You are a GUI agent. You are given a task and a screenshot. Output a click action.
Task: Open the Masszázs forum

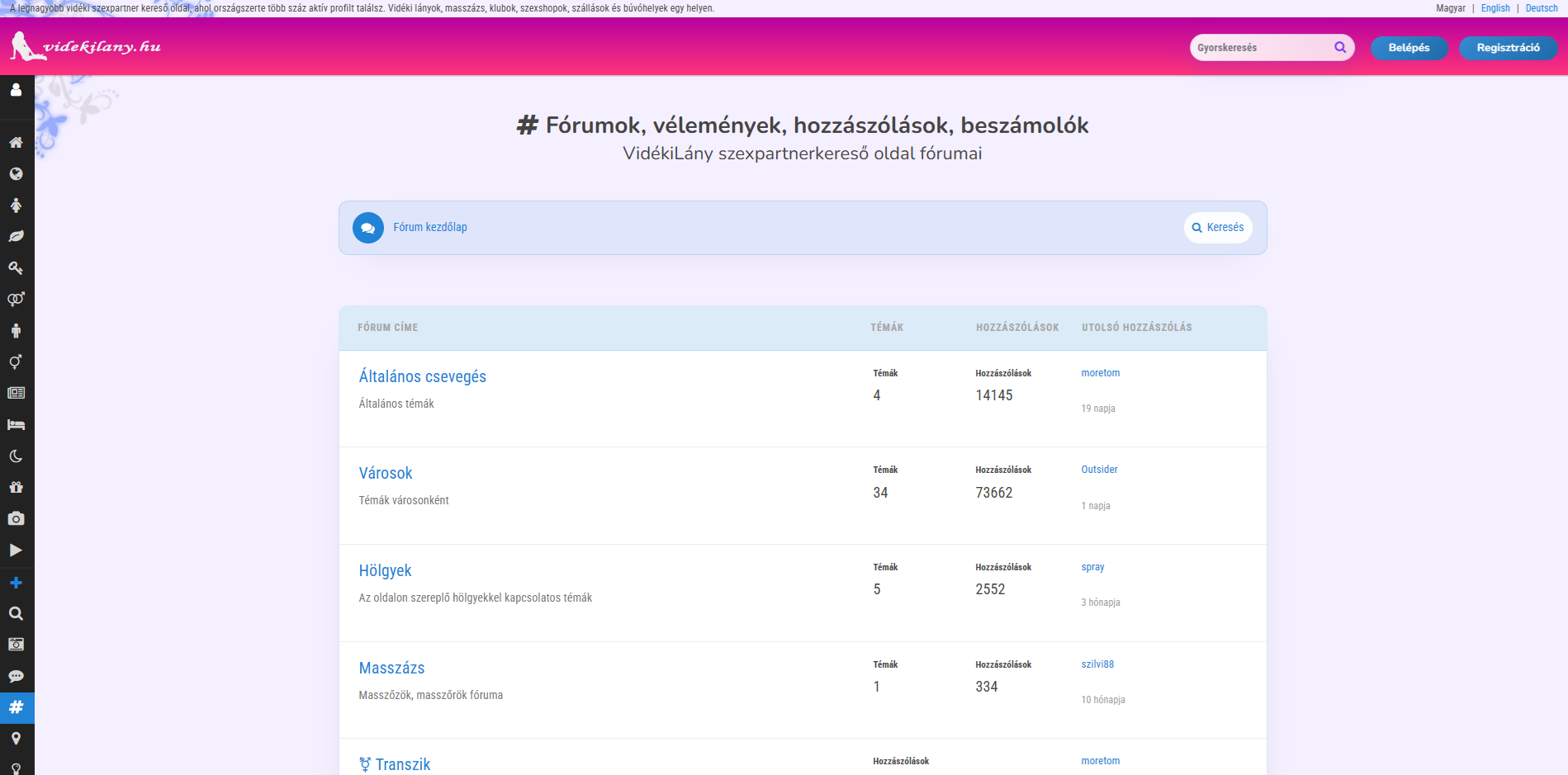pos(391,668)
